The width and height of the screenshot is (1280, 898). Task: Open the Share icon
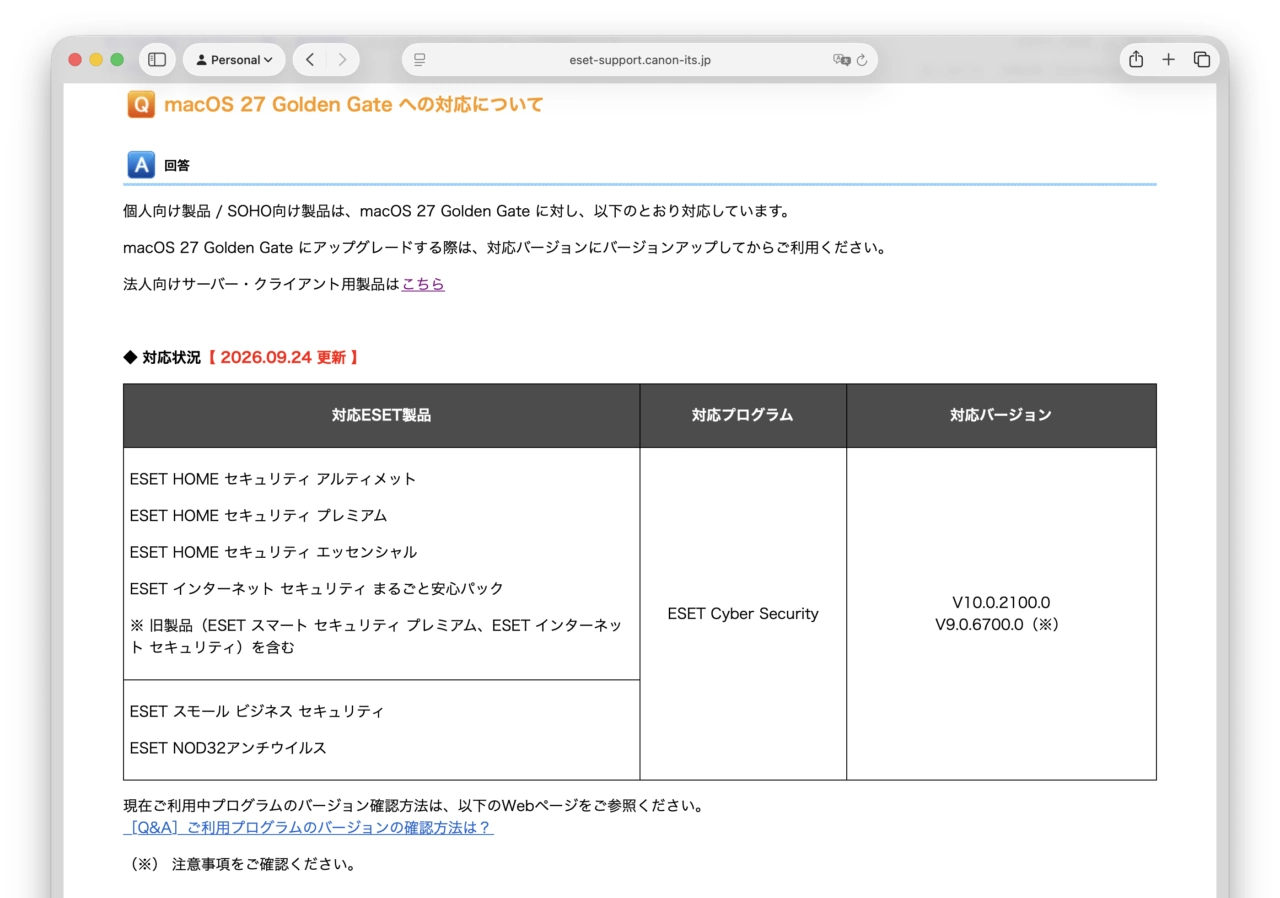click(x=1136, y=60)
